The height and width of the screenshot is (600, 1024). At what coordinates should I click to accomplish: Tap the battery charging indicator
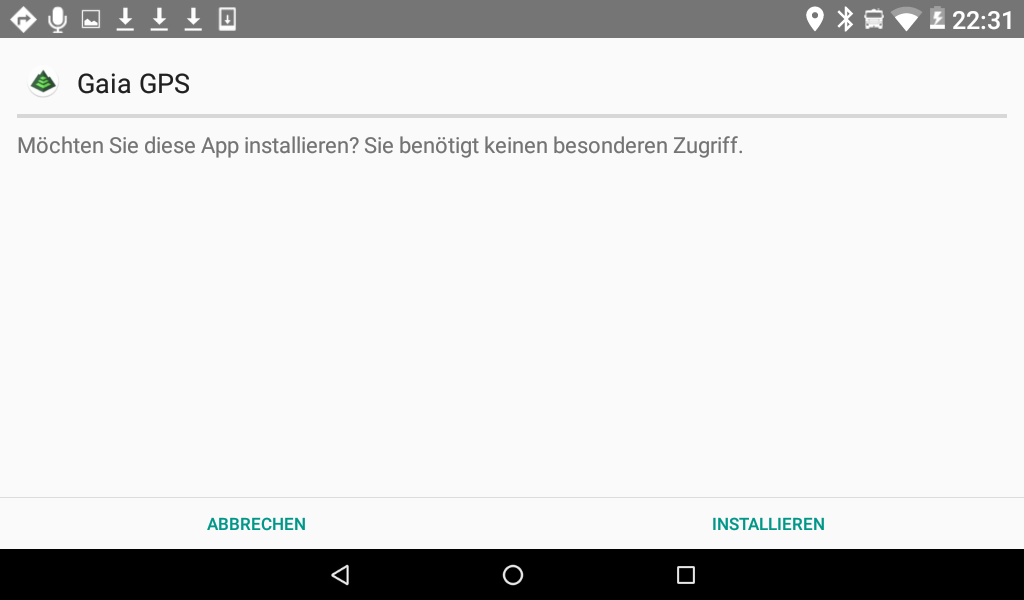[x=937, y=18]
